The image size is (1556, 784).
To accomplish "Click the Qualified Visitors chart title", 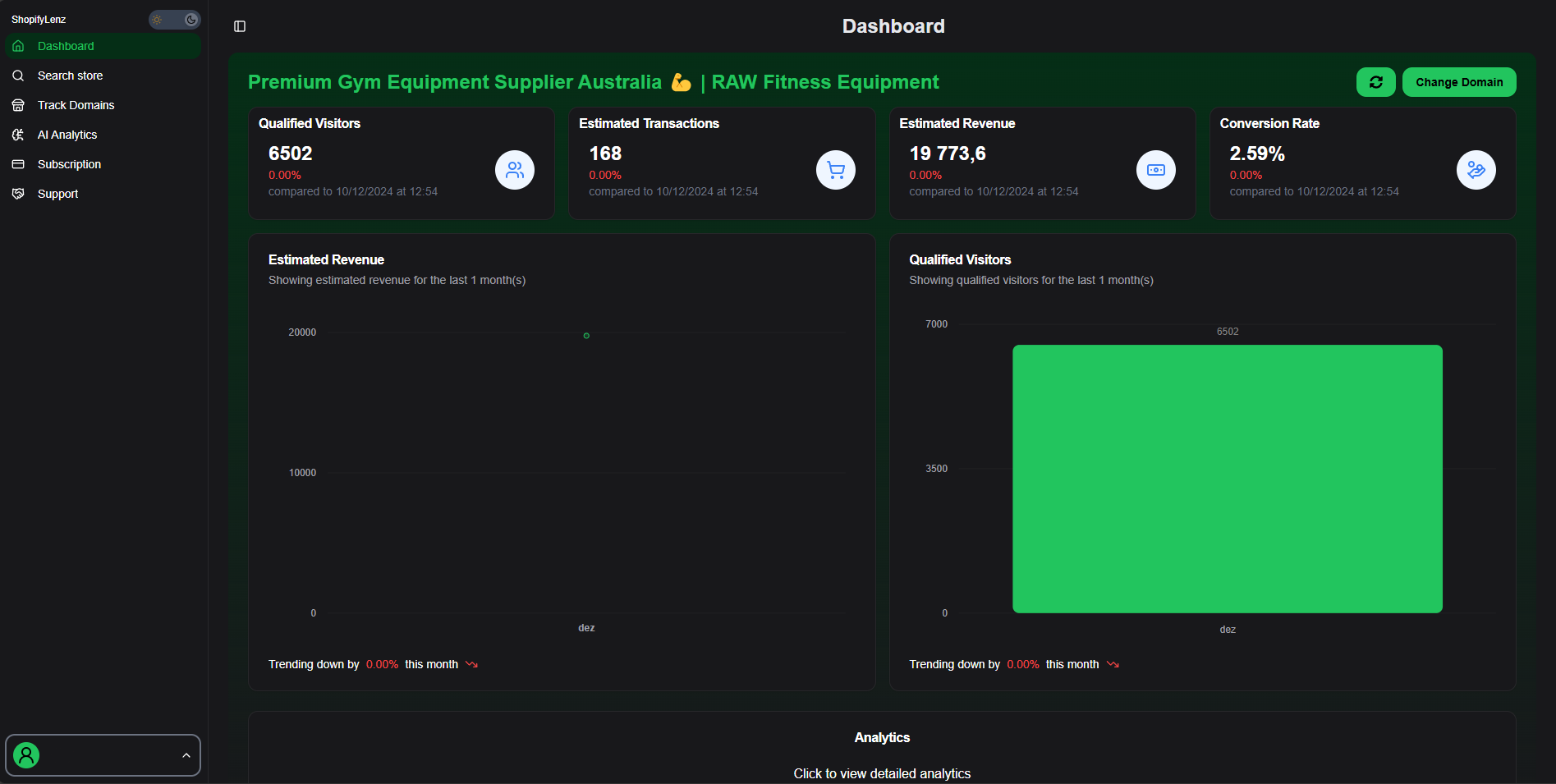I will [960, 259].
